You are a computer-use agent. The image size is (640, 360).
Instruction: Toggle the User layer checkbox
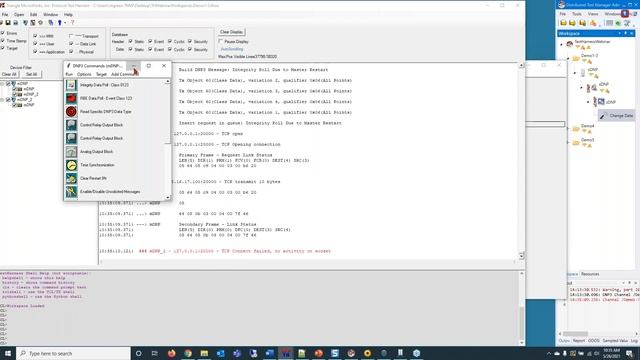[35, 44]
